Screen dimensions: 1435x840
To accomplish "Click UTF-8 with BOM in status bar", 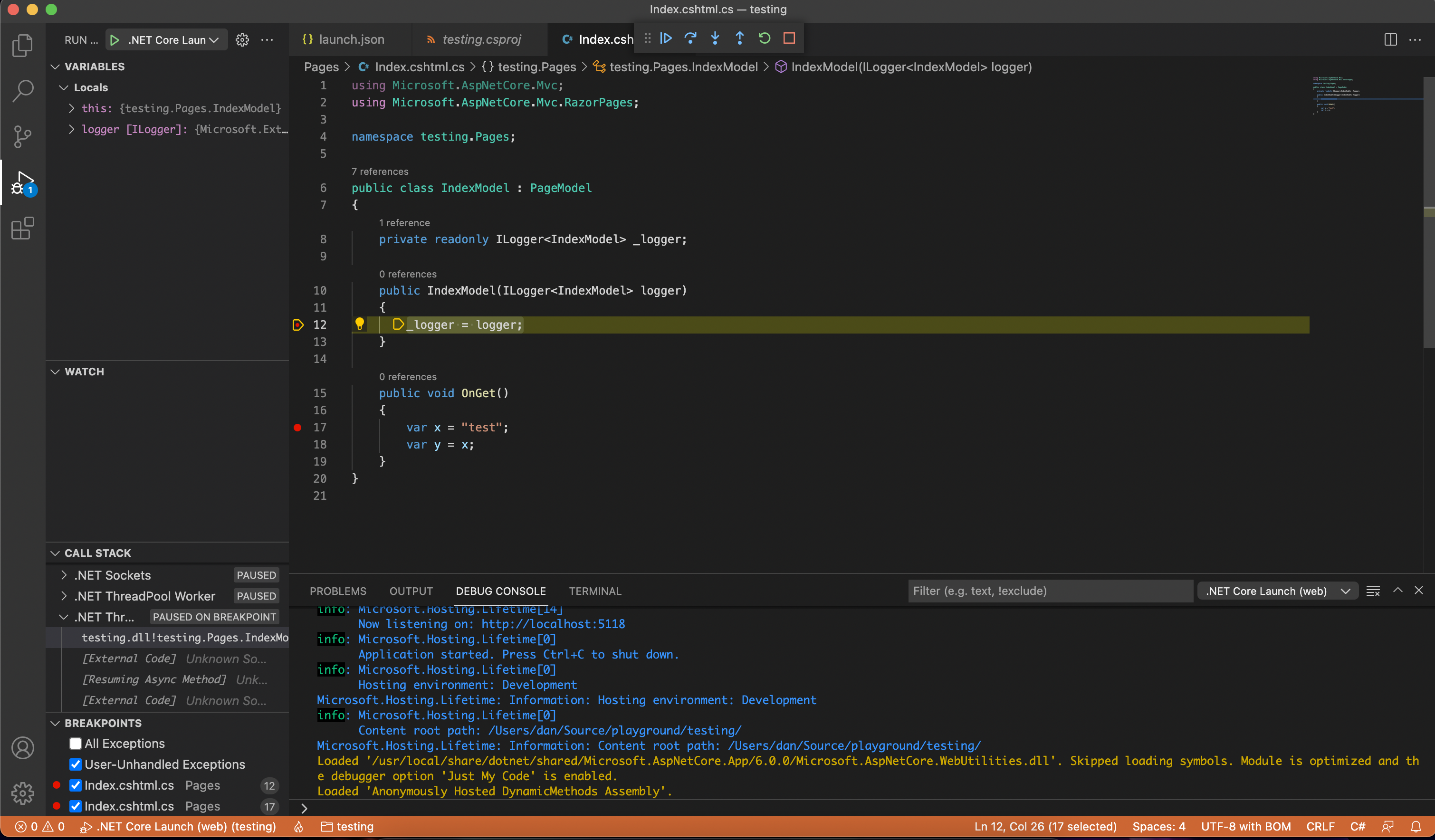I will coord(1245,826).
